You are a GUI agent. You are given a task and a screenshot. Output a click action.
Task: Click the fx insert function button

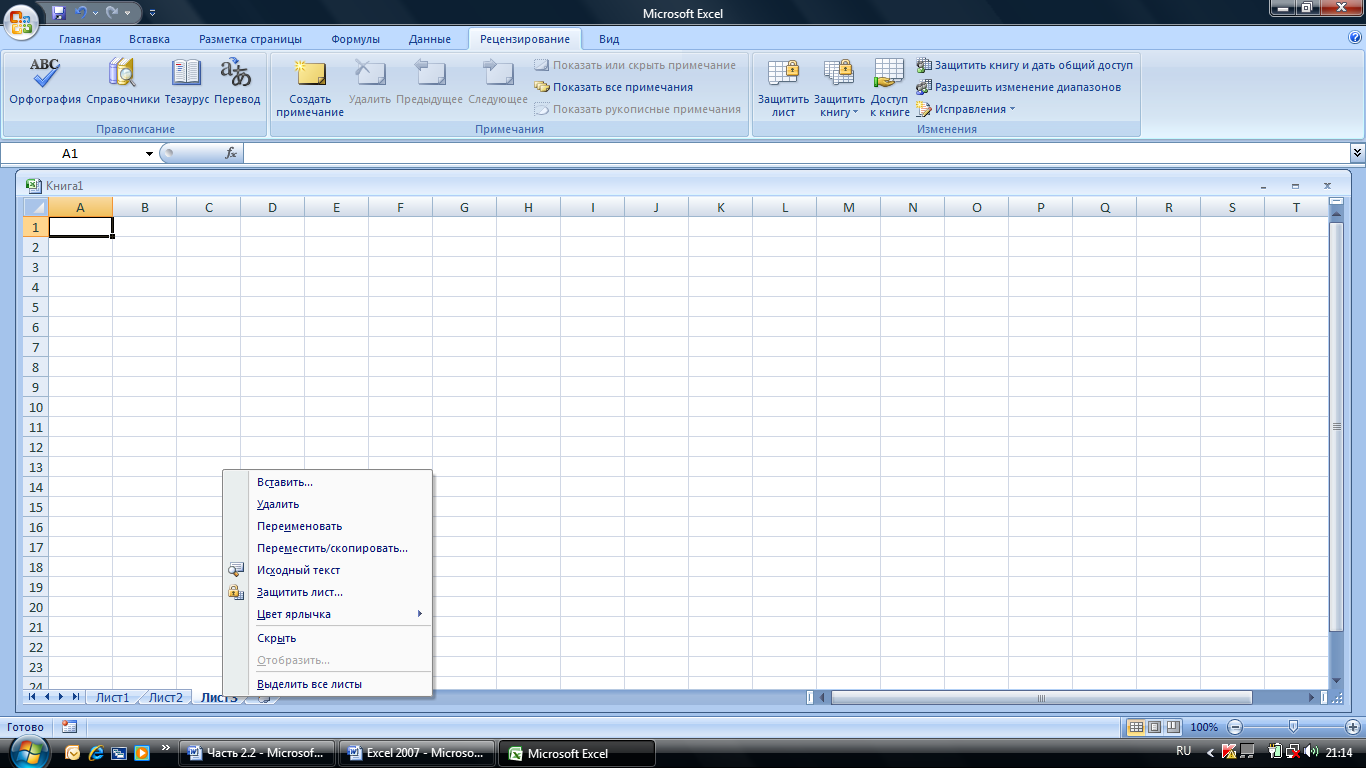click(x=231, y=153)
